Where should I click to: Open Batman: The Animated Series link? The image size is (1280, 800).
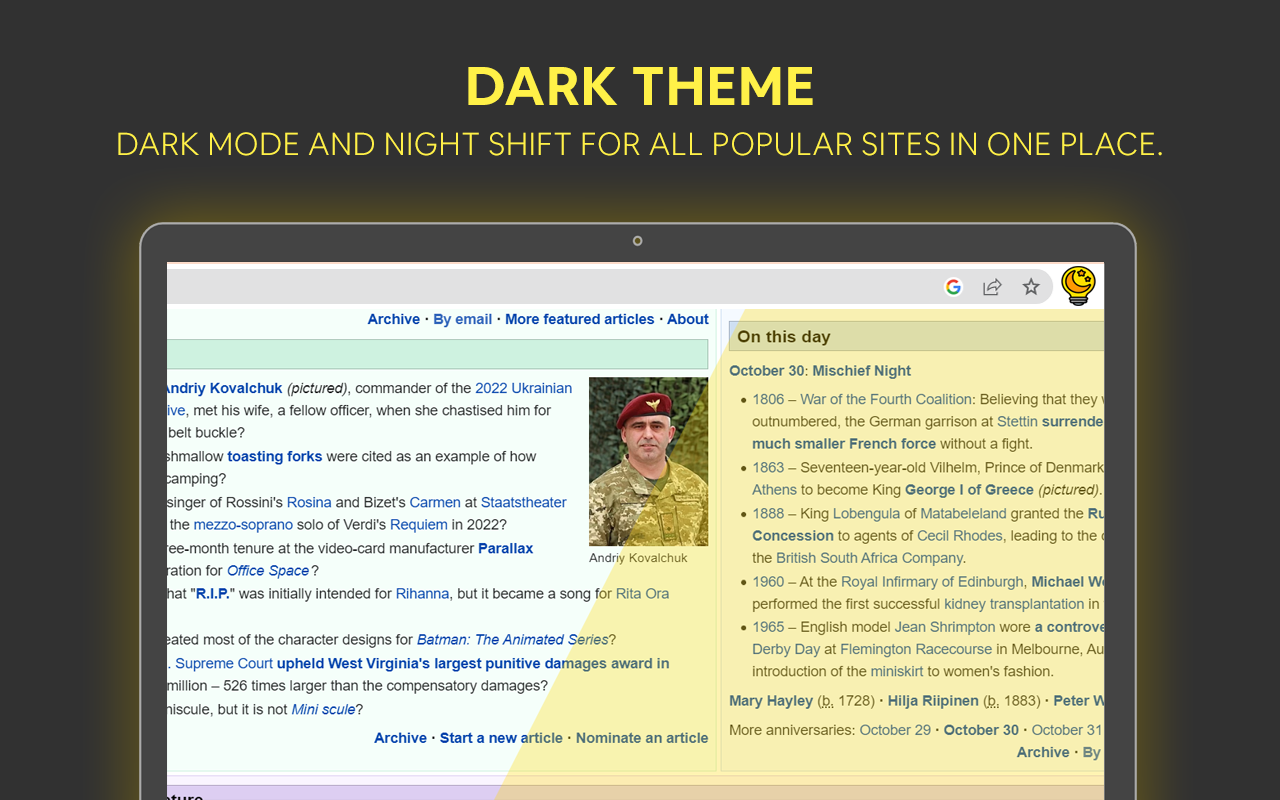click(513, 639)
